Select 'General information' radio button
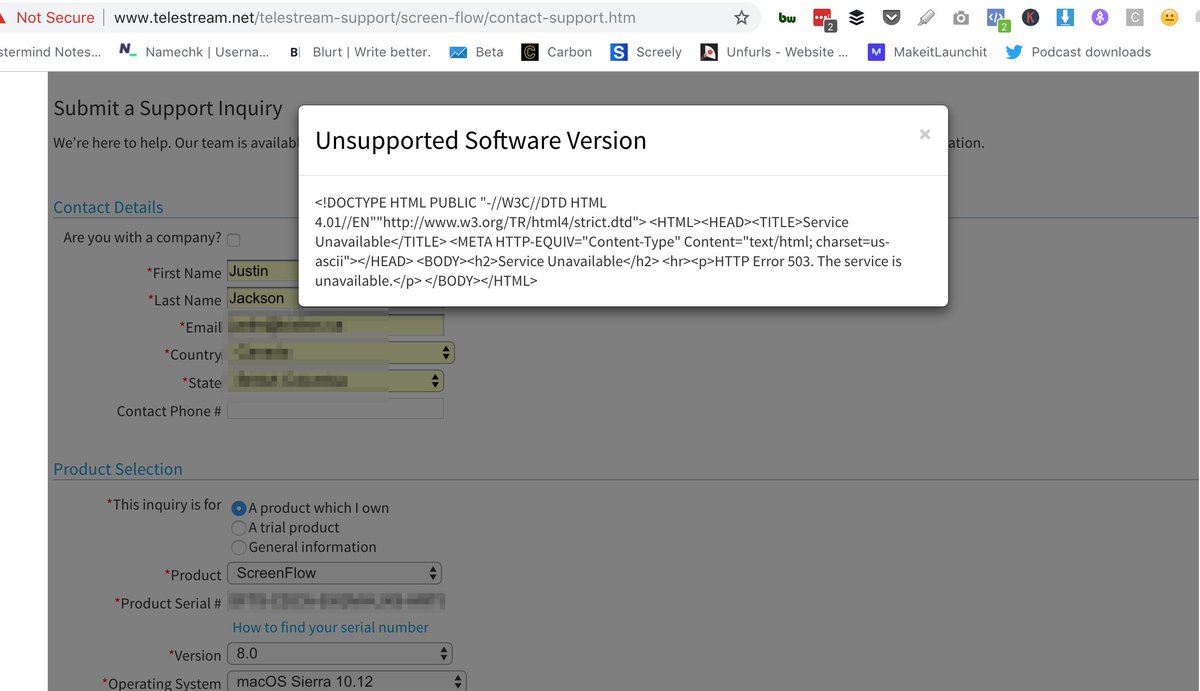The image size is (1200, 691). click(x=239, y=547)
